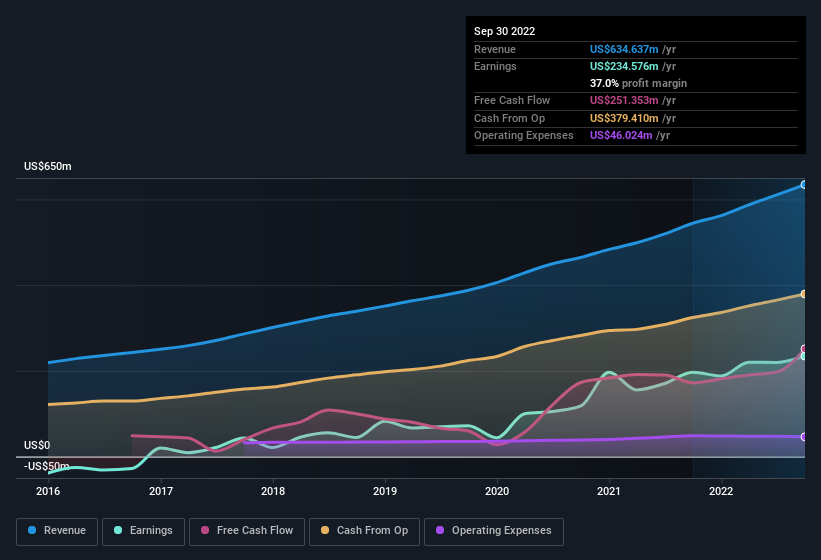Click the 2021 x-axis label
The width and height of the screenshot is (821, 560).
pyautogui.click(x=609, y=491)
